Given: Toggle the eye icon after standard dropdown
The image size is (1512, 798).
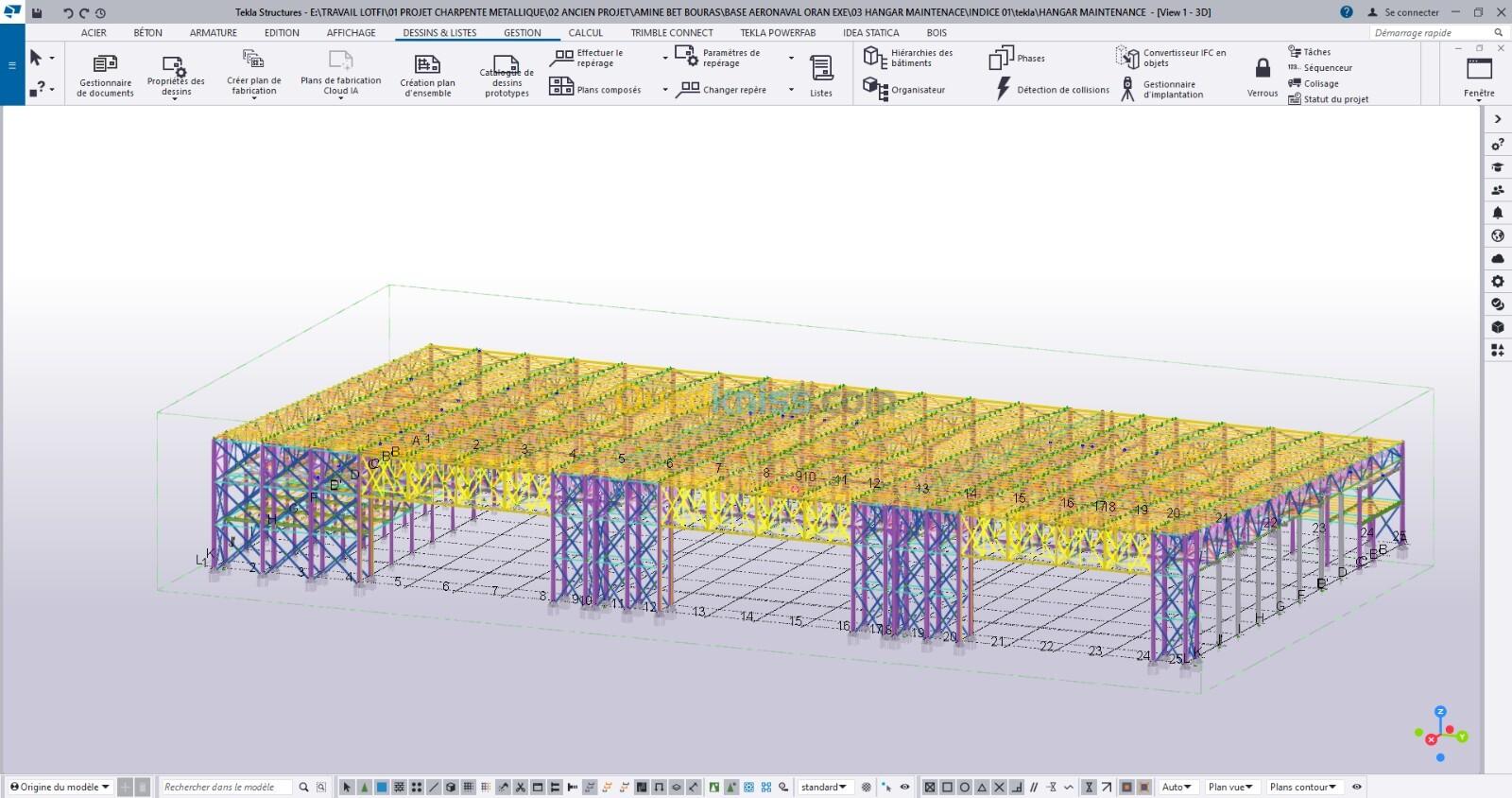Looking at the screenshot, I should (904, 787).
